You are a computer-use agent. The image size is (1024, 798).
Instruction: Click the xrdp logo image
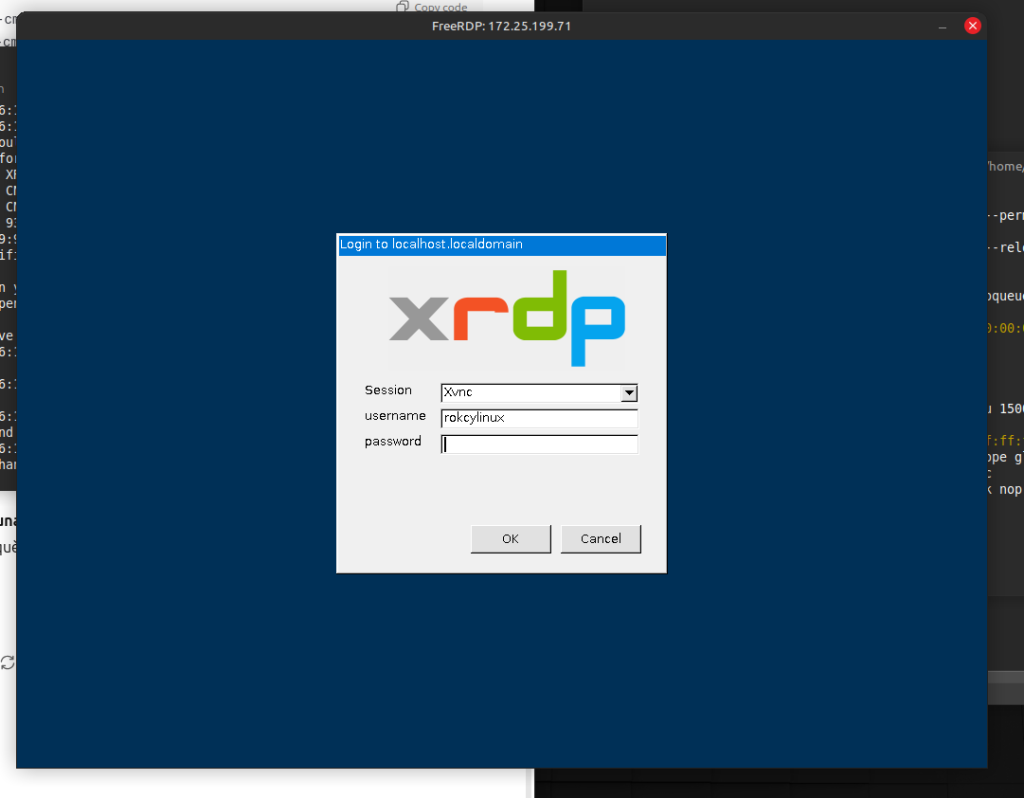point(506,319)
